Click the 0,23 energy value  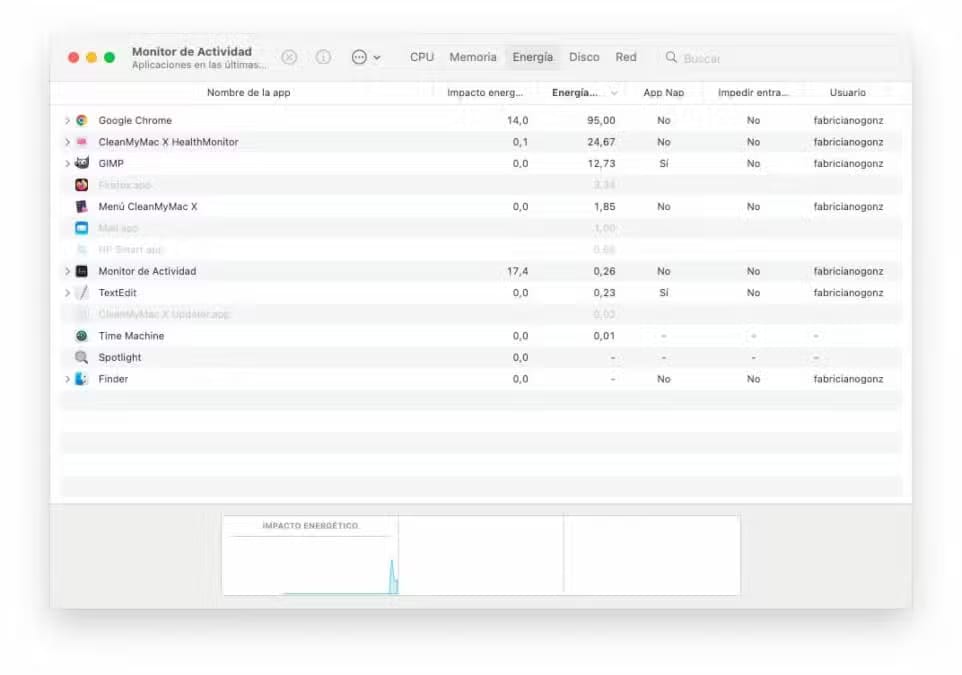click(x=604, y=293)
